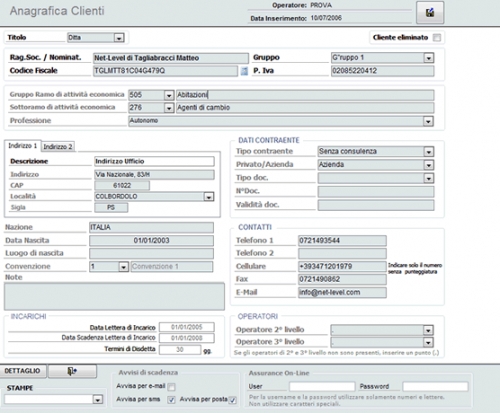Open Operatore 3° livello dropdown
Viewport: 500px width, 413px height.
428,342
